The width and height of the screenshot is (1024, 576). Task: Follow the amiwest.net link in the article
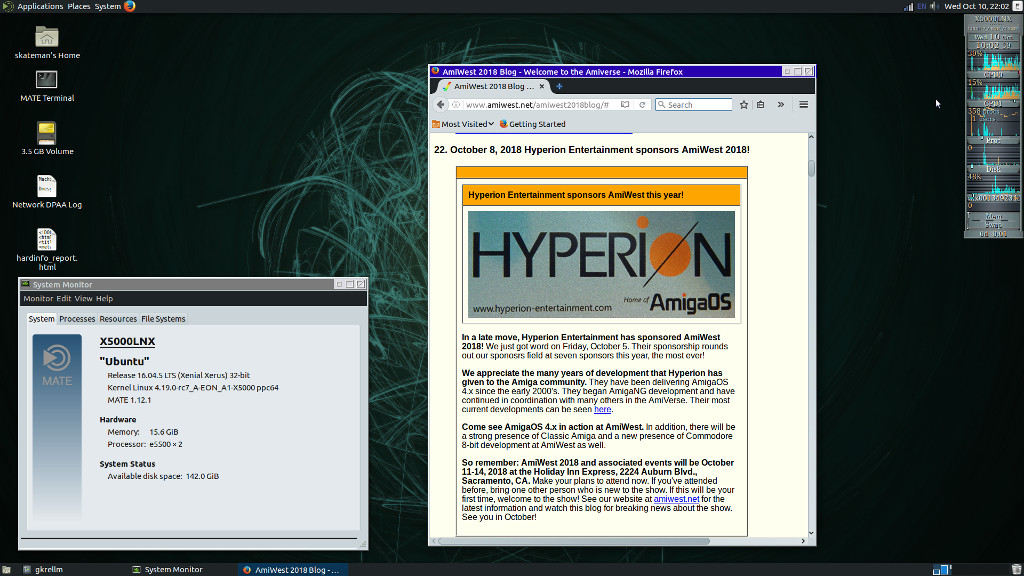click(x=677, y=499)
